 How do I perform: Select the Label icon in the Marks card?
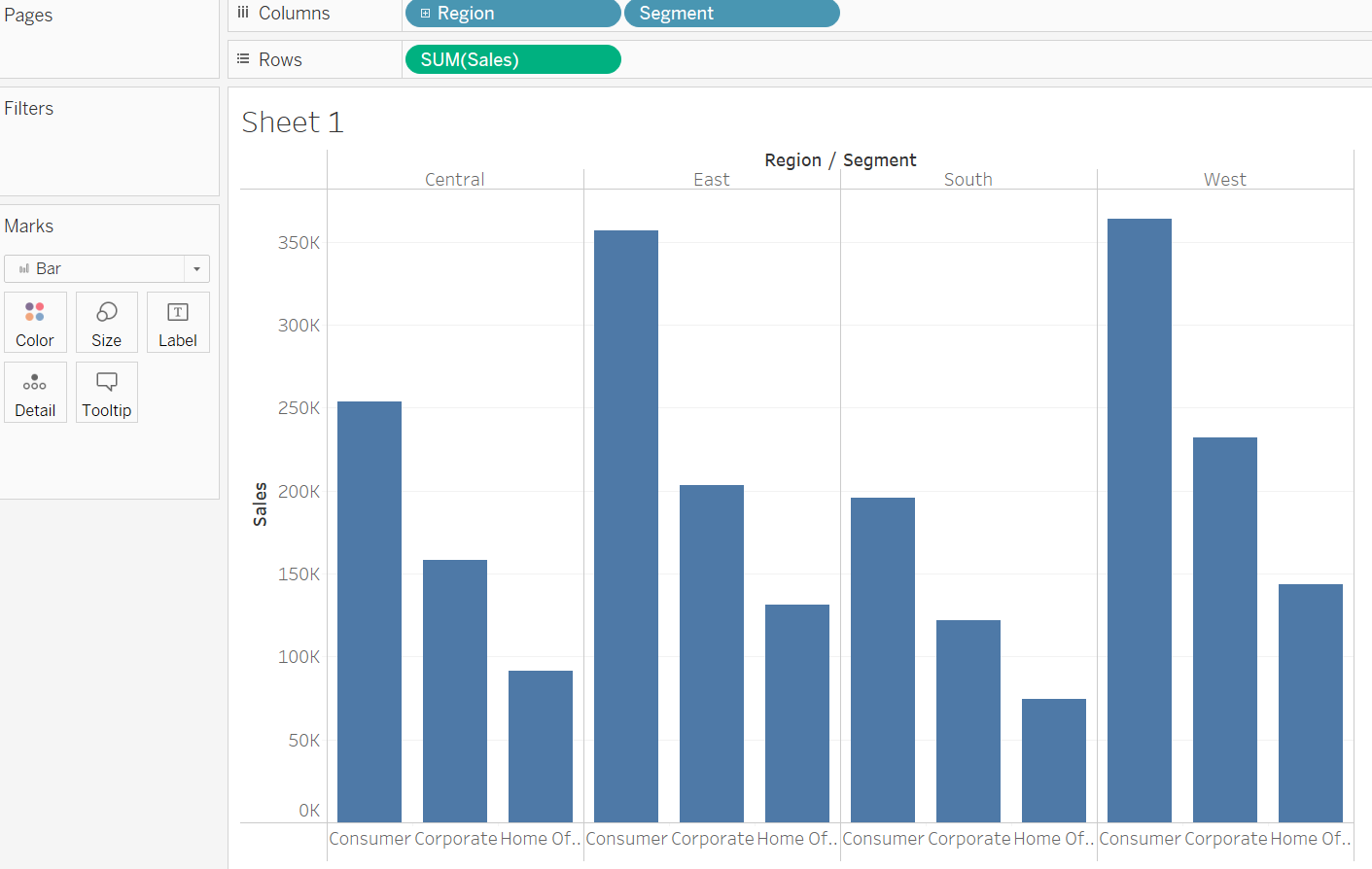pos(178,322)
